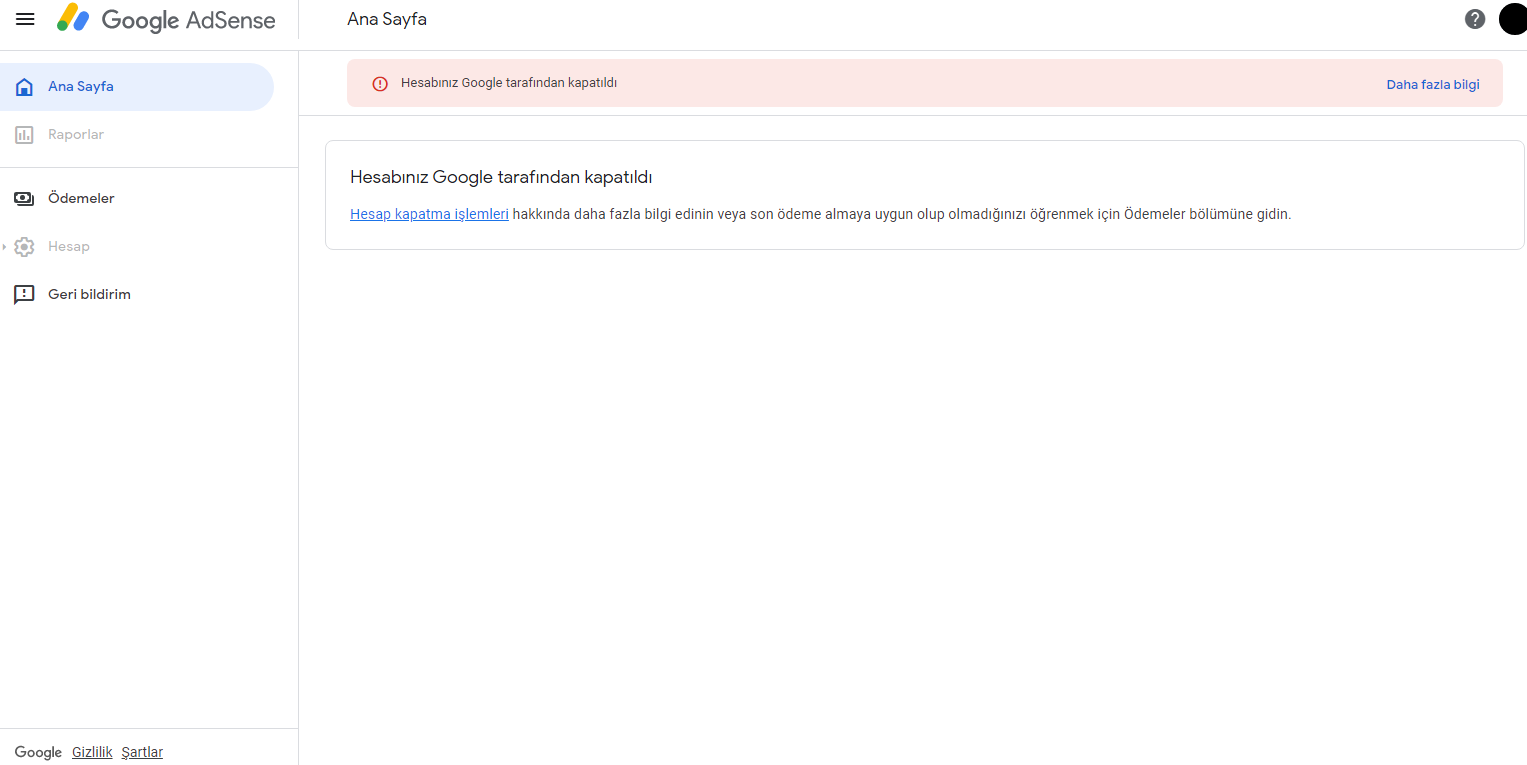The height and width of the screenshot is (765, 1527).
Task: Open the Şartlar footer link
Action: click(x=142, y=752)
